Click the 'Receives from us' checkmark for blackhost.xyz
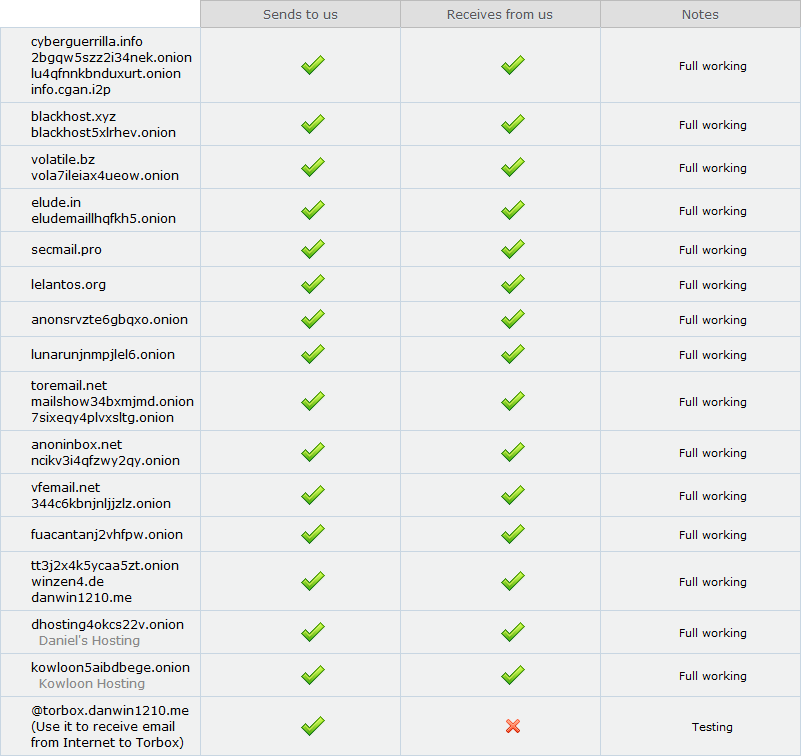This screenshot has height=756, width=801. (x=513, y=125)
